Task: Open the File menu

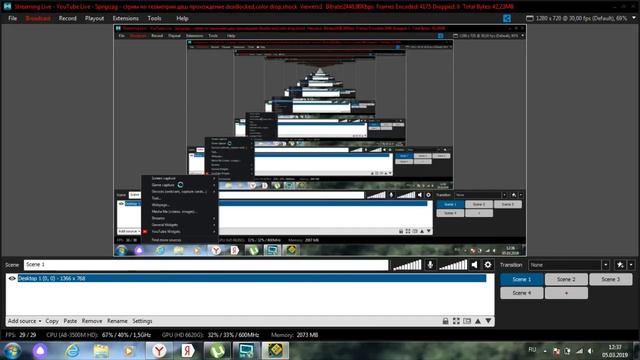Action: click(x=13, y=18)
